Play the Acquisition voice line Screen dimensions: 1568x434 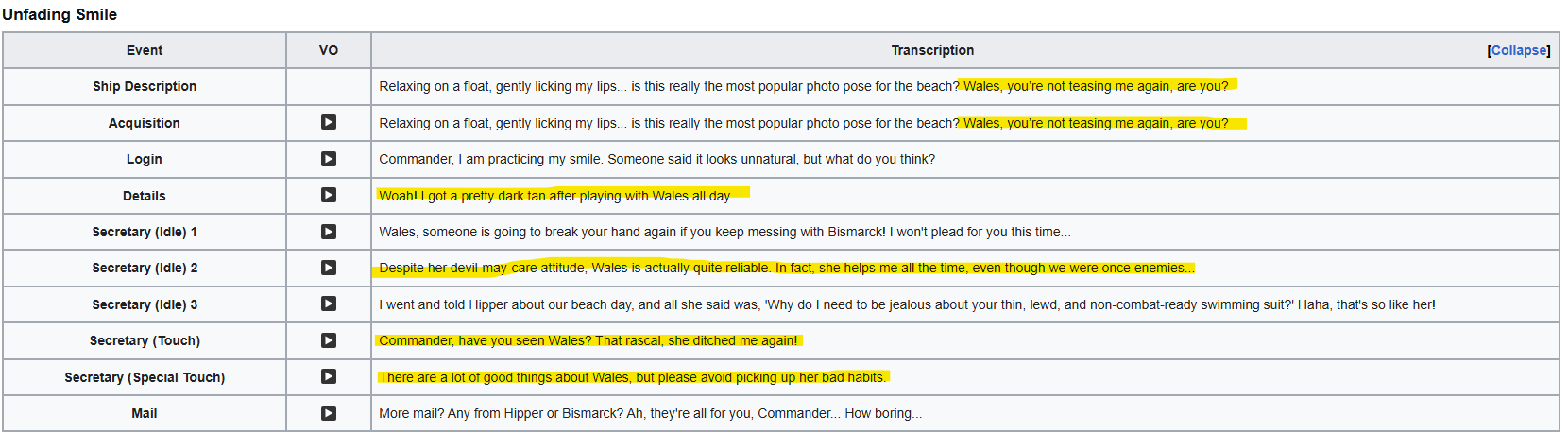[x=328, y=122]
